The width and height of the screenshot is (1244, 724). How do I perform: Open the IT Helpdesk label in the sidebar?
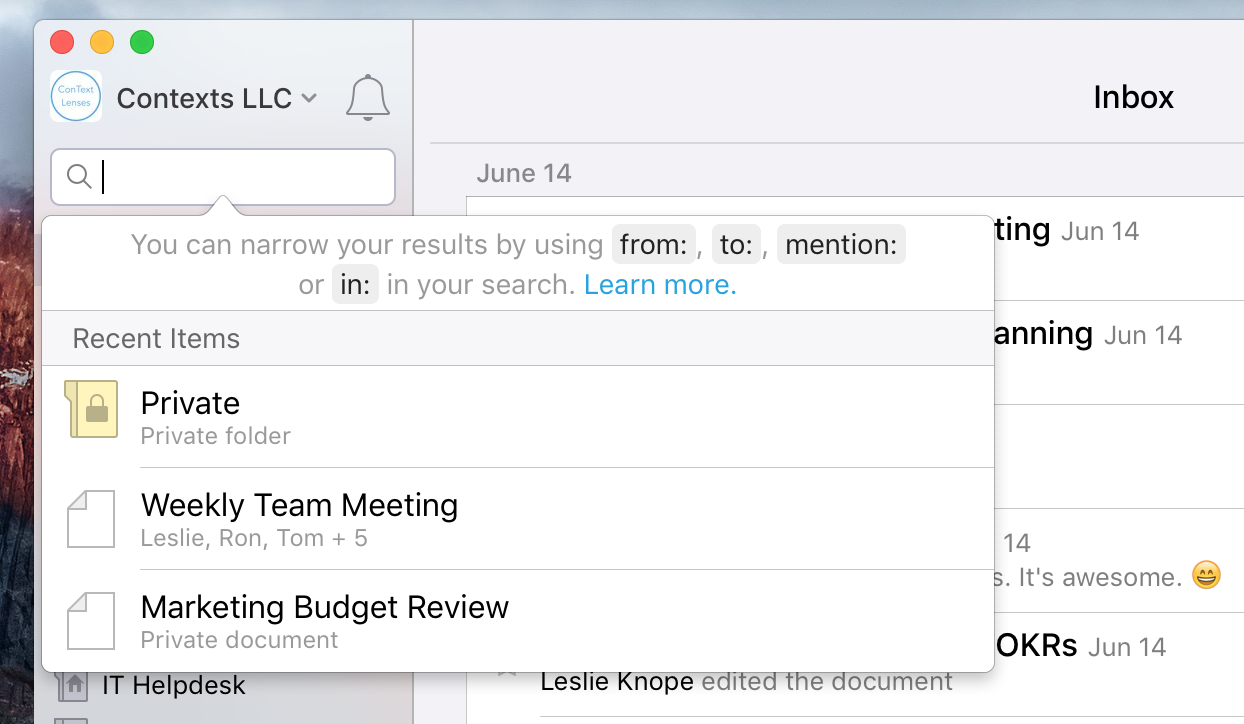174,686
